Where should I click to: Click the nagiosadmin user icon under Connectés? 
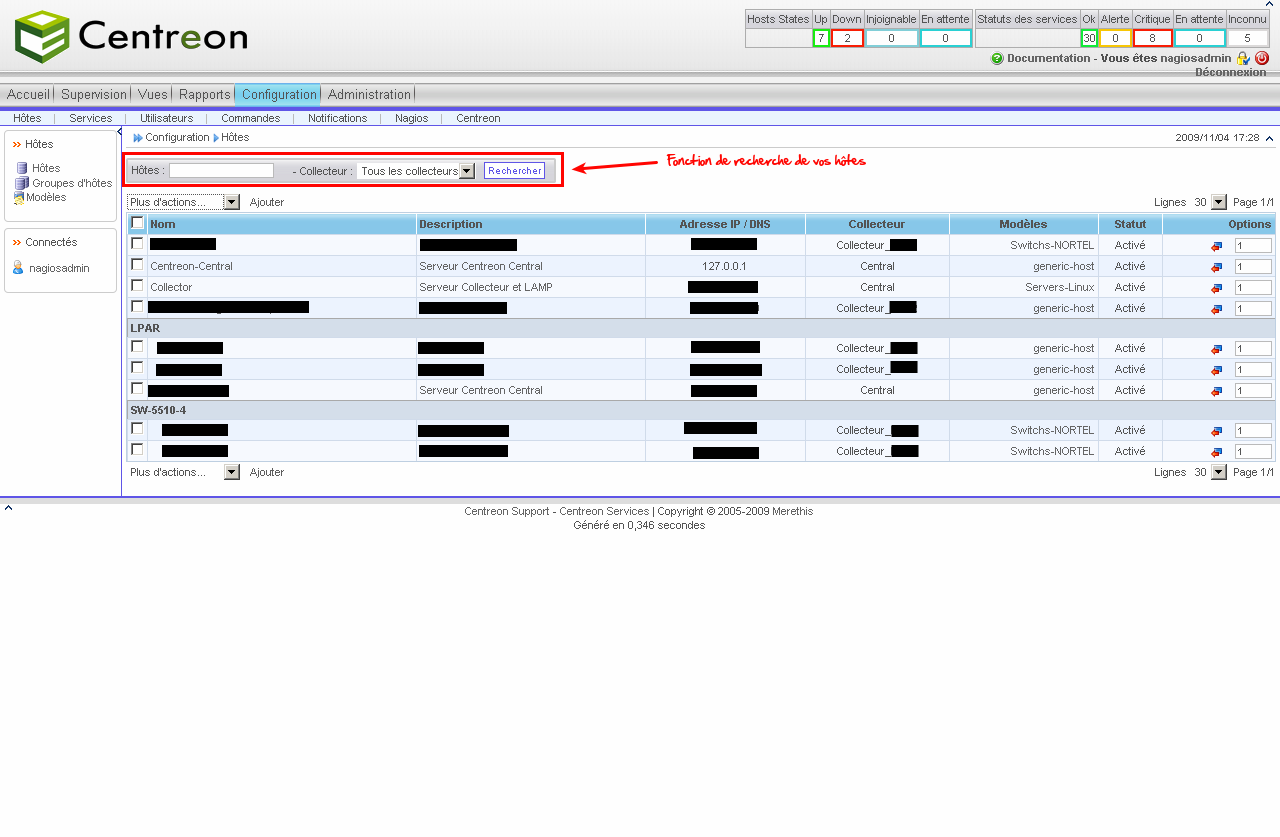[18, 268]
